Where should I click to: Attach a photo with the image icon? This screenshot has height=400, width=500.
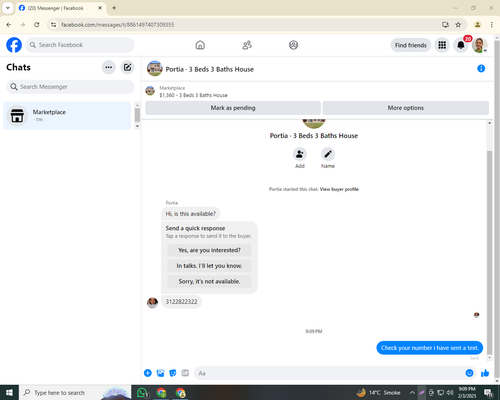(160, 373)
